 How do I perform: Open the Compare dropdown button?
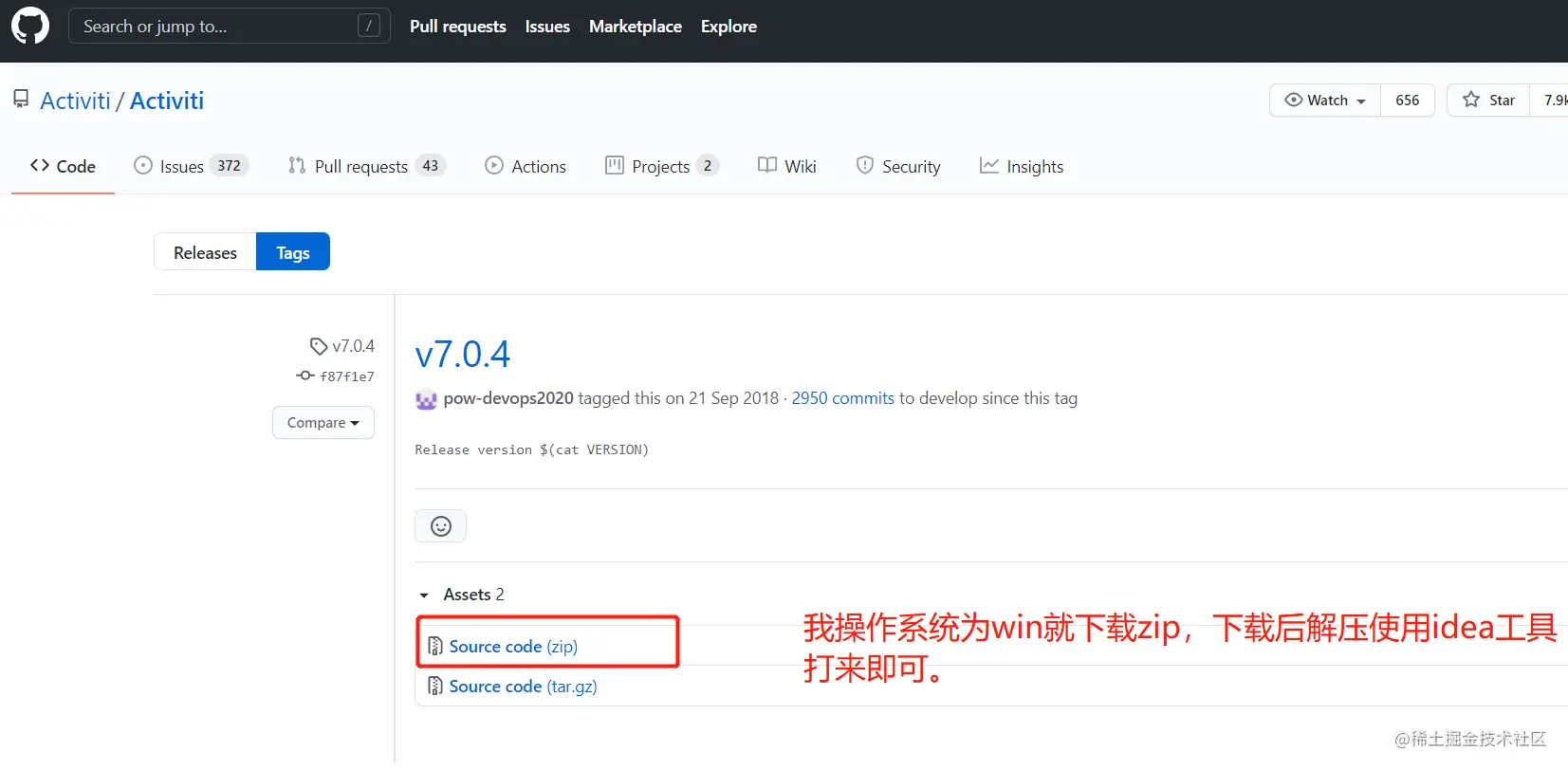tap(323, 423)
